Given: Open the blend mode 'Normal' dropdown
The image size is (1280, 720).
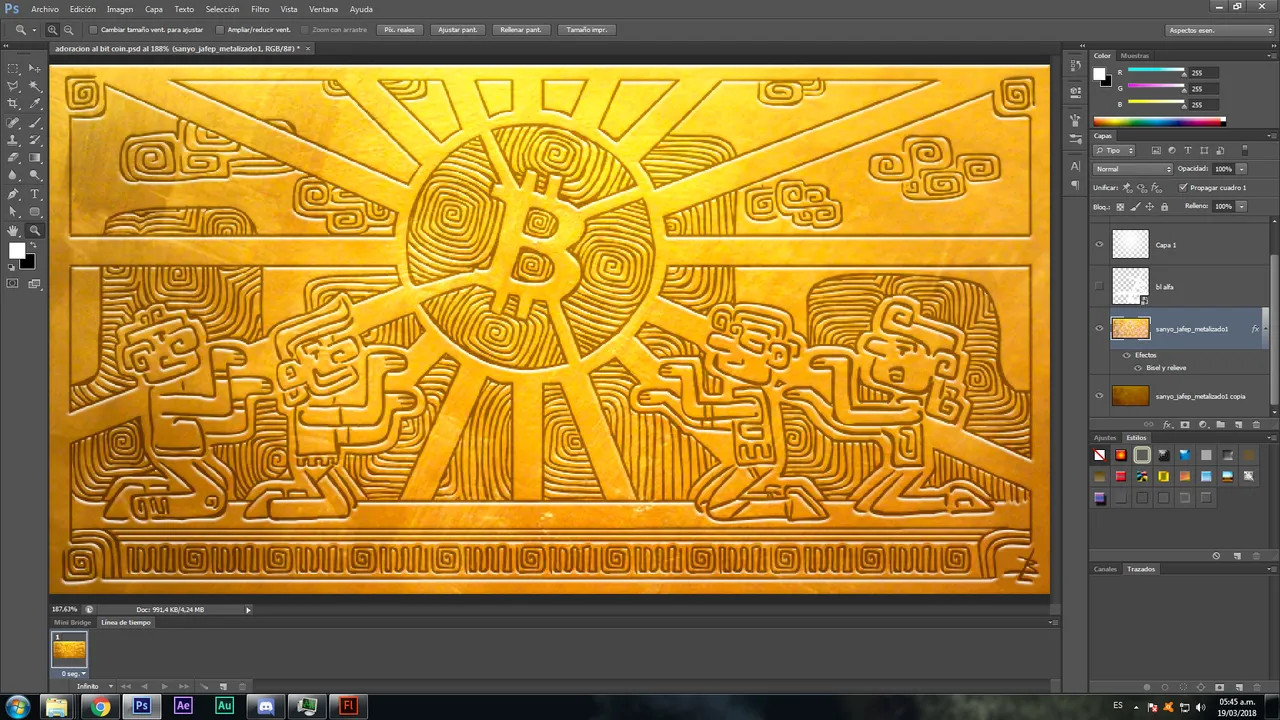Looking at the screenshot, I should tap(1132, 169).
